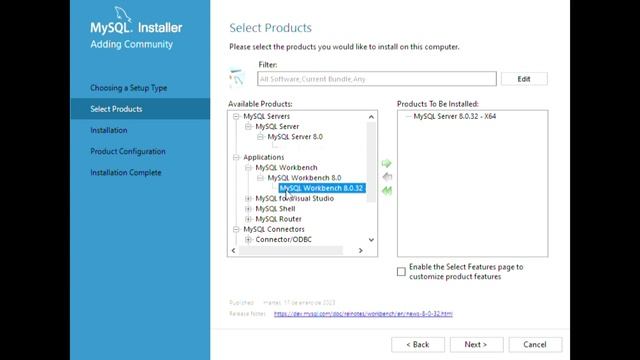Select MySQL for Visual Studio item
The height and width of the screenshot is (360, 640).
(294, 198)
